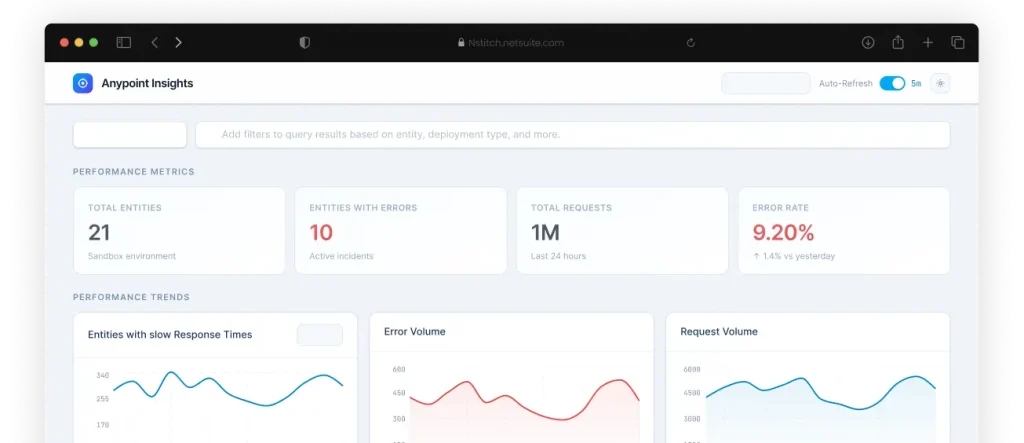Viewport: 1024px width, 443px height.
Task: Click the 255 axis label
Action: [x=103, y=399]
